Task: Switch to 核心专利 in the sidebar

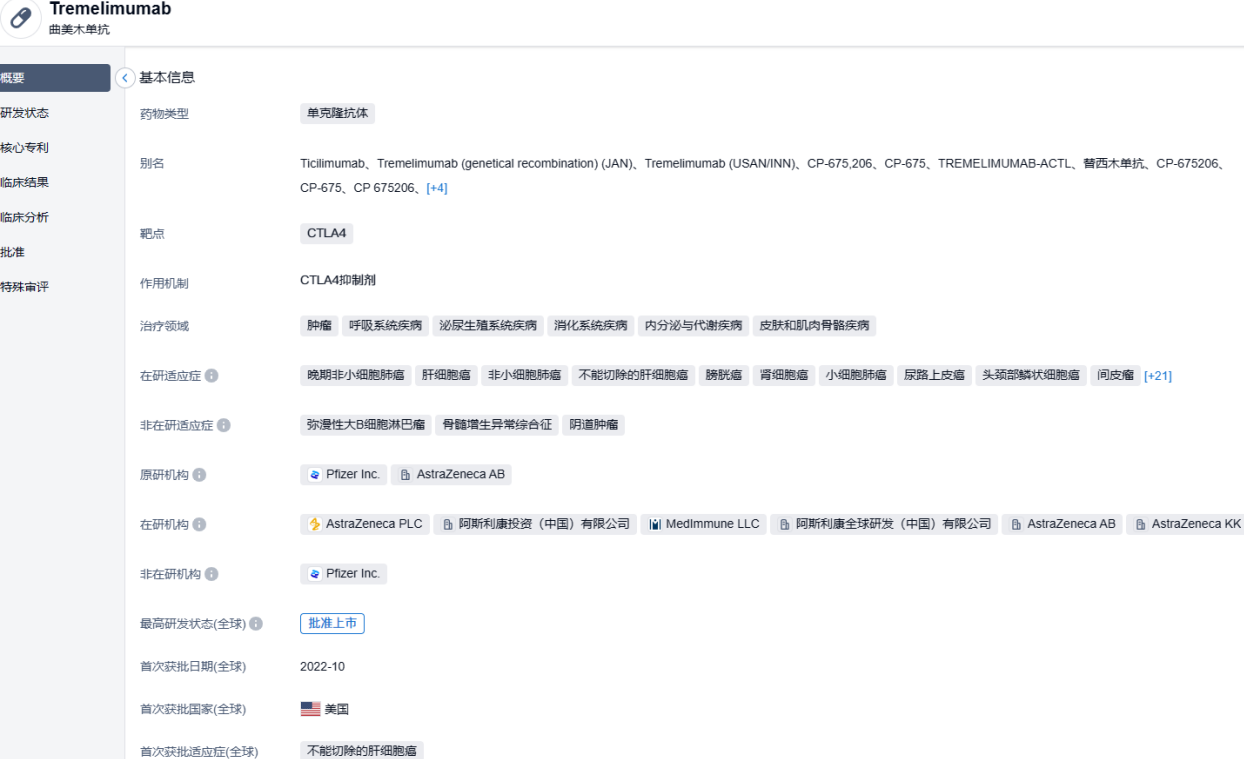Action: tap(25, 148)
